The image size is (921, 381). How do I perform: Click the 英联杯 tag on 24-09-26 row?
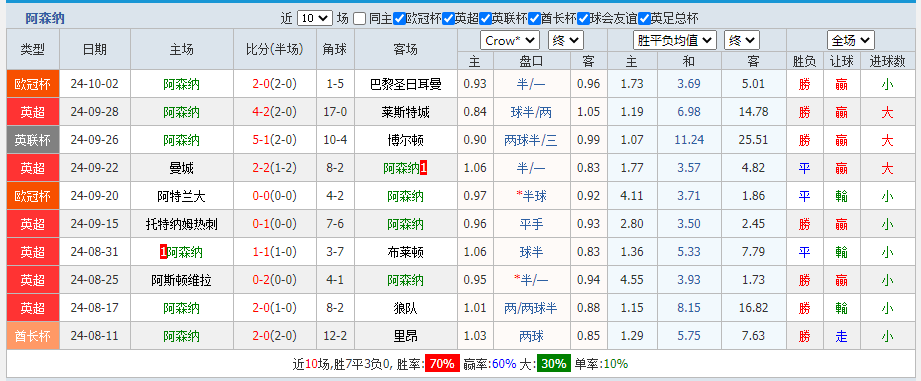(x=33, y=140)
